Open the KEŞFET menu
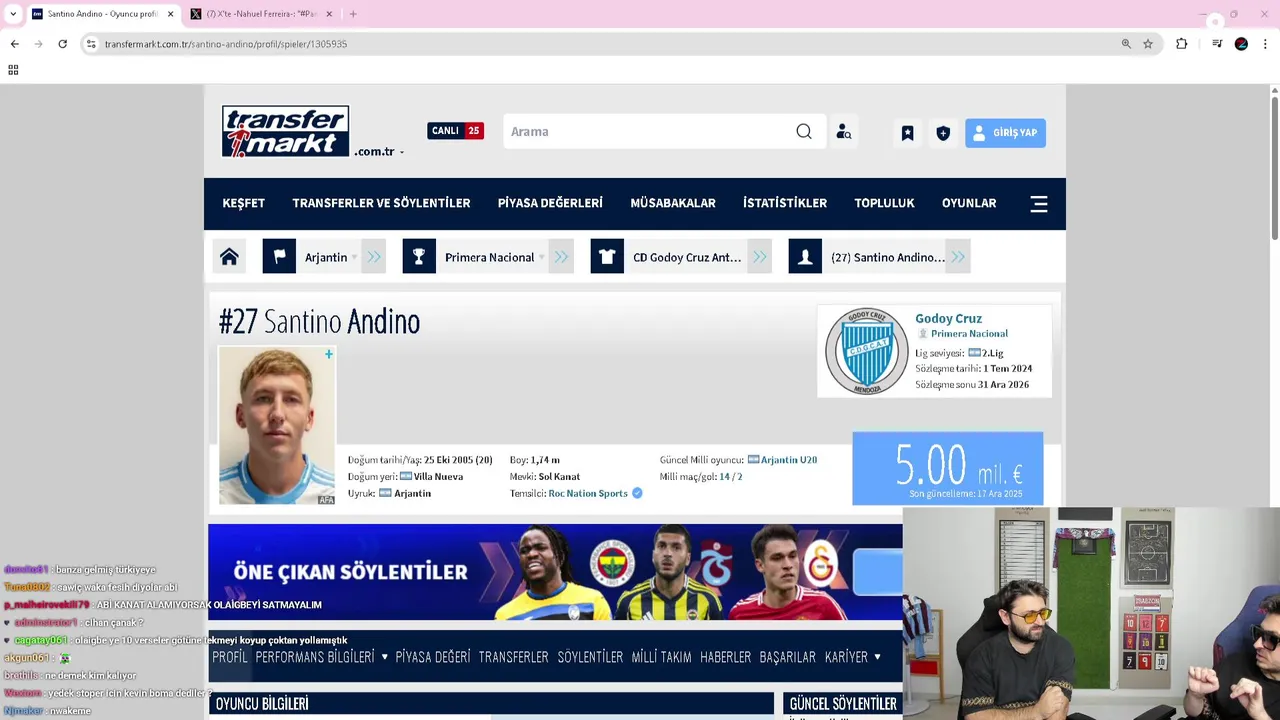The image size is (1280, 720). tap(244, 203)
